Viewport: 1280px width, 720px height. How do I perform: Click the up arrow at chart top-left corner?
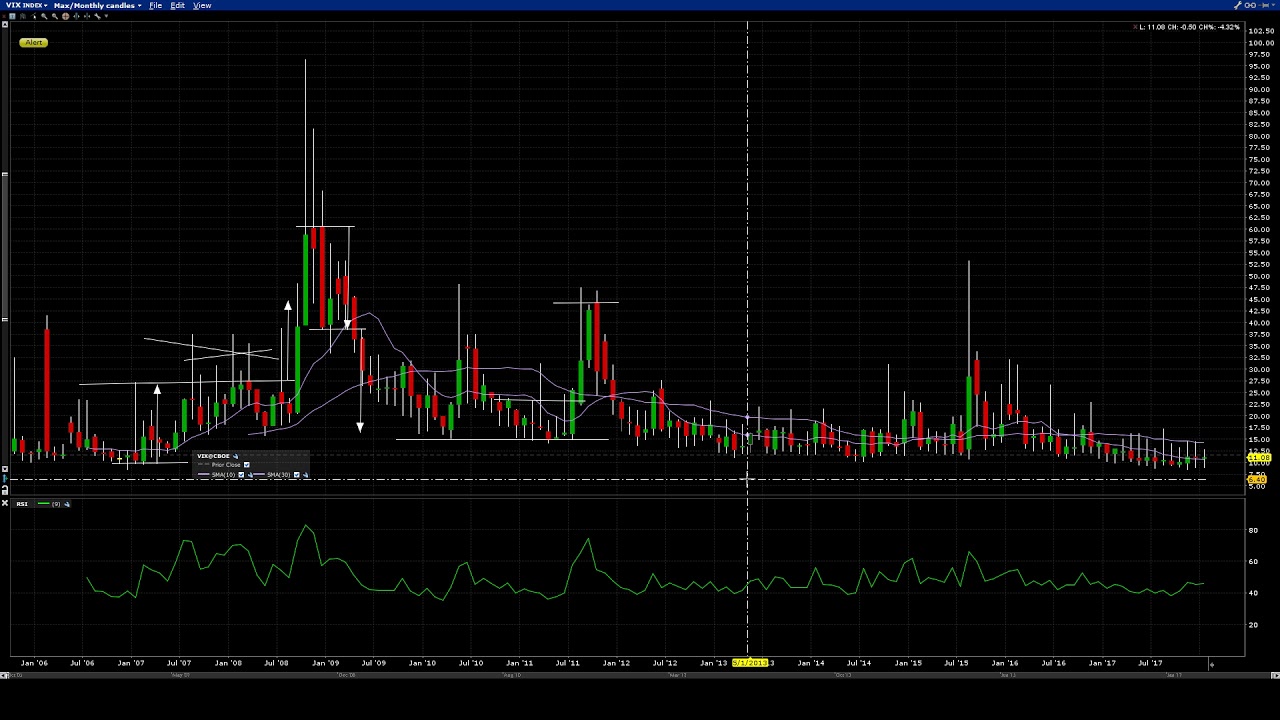[4, 24]
